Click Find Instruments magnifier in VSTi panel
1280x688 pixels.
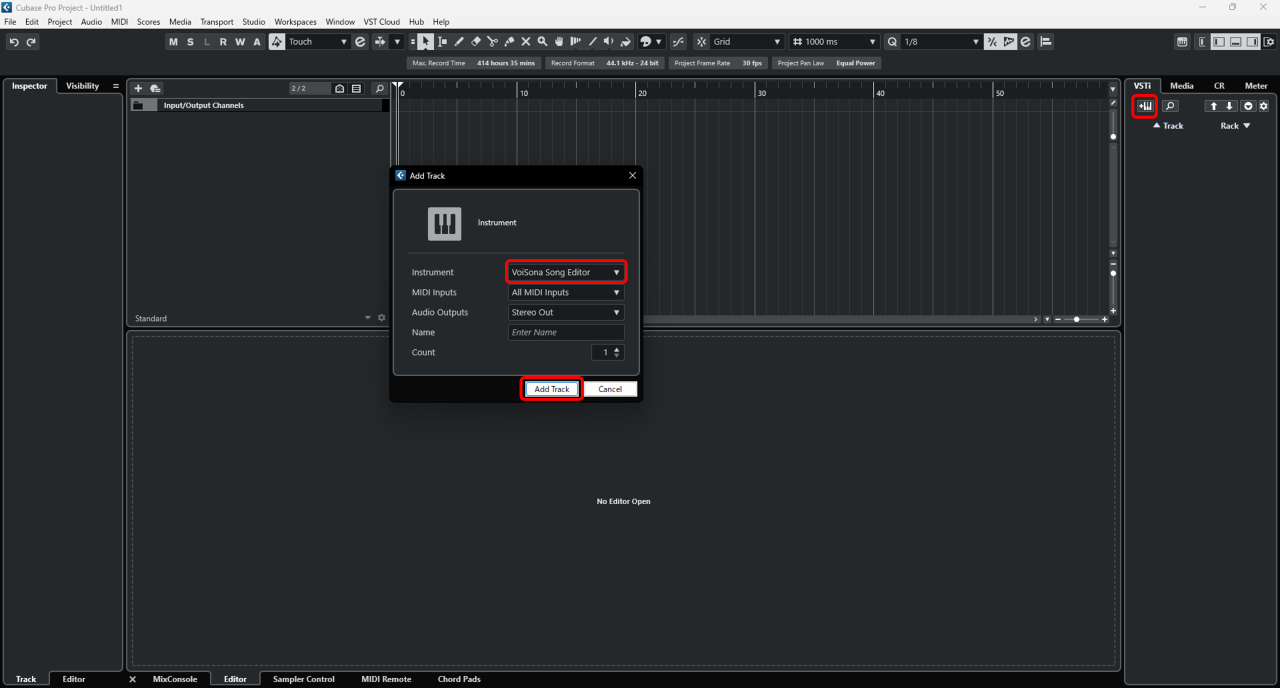[1169, 106]
